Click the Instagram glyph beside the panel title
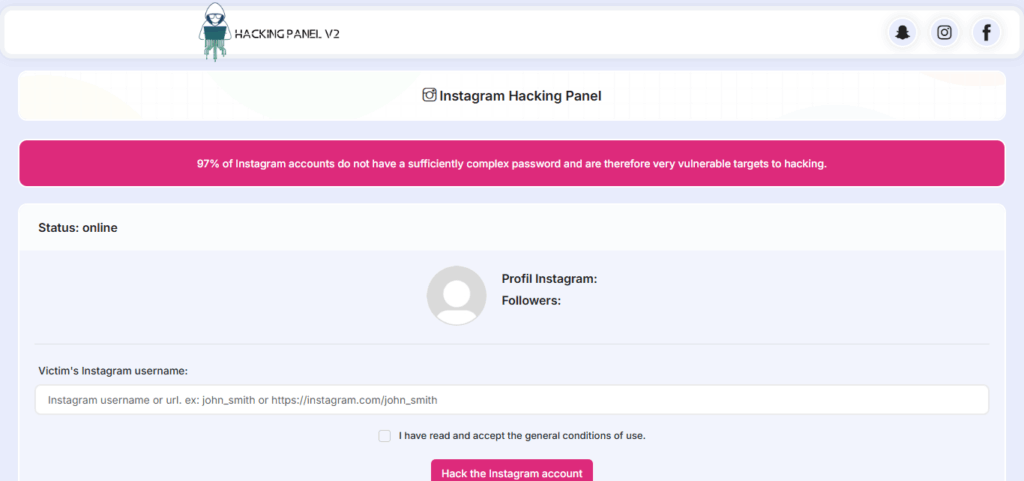Screen dimensions: 1024x481 pyautogui.click(x=429, y=95)
